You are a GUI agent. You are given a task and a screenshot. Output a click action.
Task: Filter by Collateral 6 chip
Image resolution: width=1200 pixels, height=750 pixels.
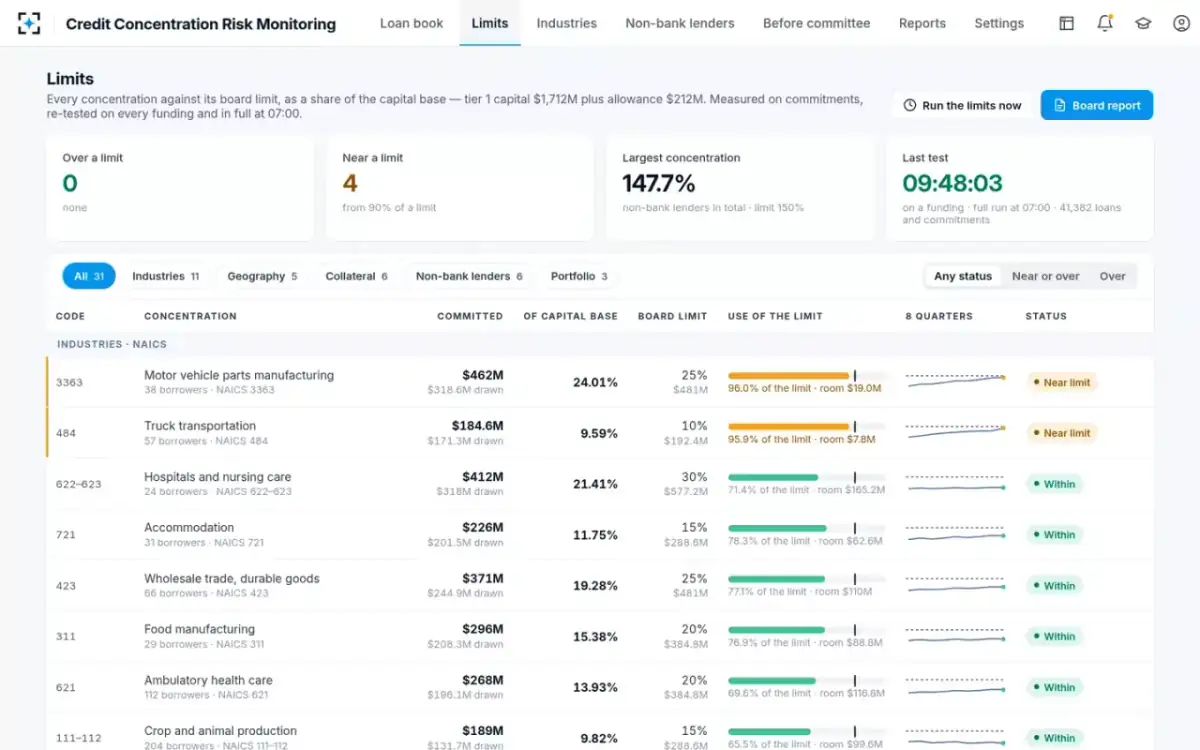[x=356, y=276]
